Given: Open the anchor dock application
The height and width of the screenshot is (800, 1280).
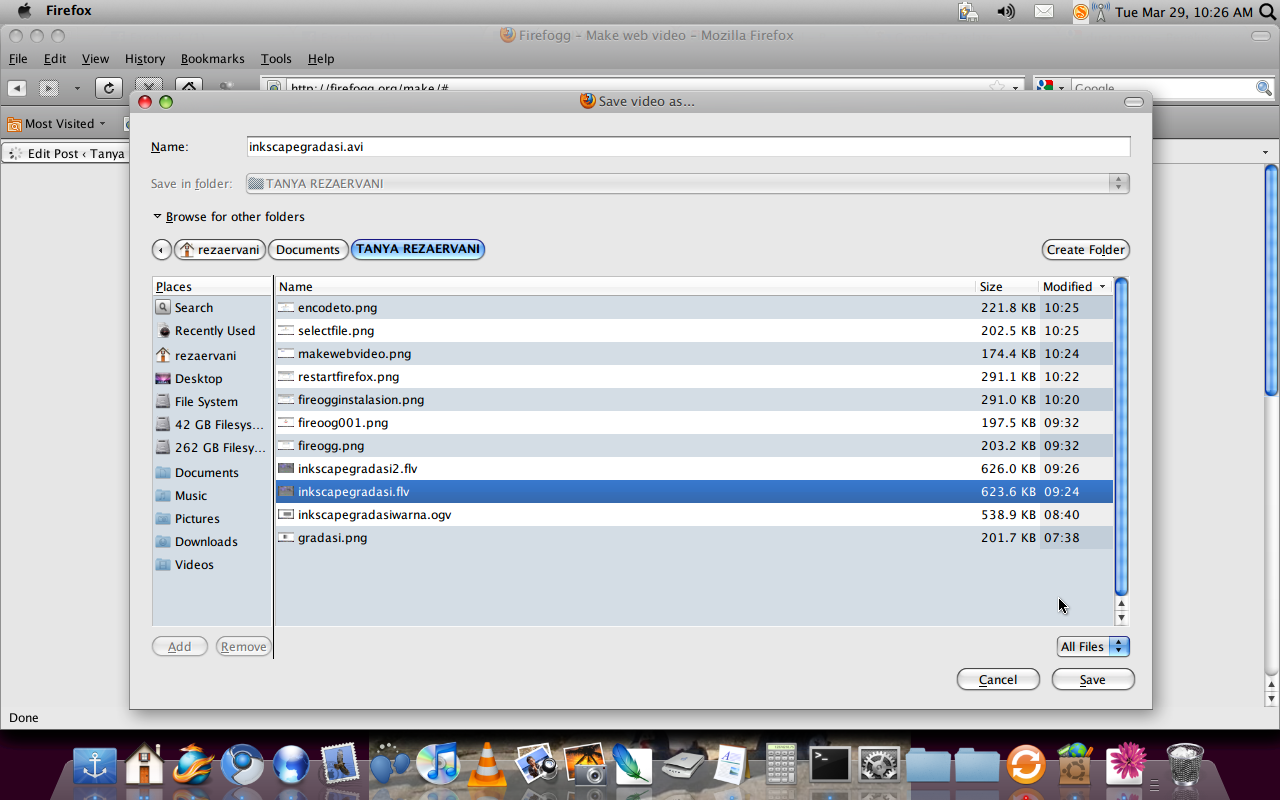Looking at the screenshot, I should tap(95, 765).
